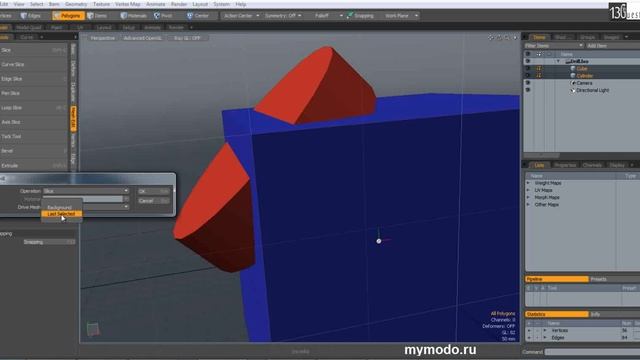Select the Slice tool
Image resolution: width=640 pixels, height=360 pixels.
point(33,50)
